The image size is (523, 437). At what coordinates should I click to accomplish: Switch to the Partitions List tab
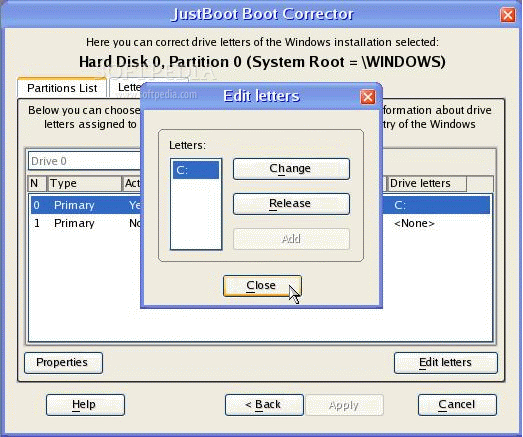click(x=62, y=88)
